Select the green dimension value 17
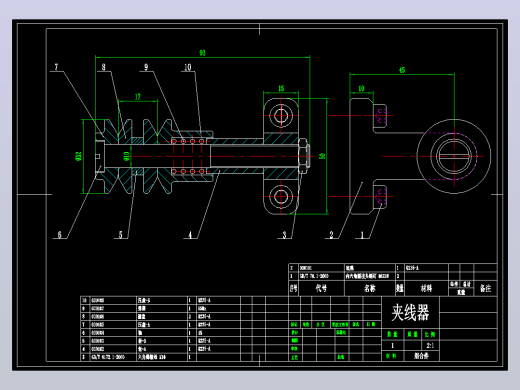This screenshot has height=390, width=520. pyautogui.click(x=138, y=97)
